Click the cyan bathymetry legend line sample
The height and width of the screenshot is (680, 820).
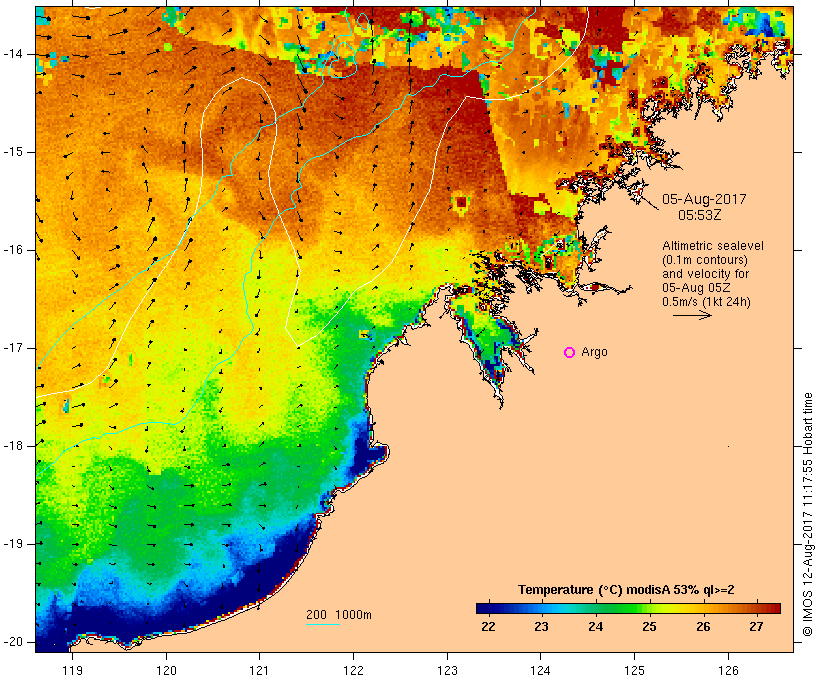[323, 624]
